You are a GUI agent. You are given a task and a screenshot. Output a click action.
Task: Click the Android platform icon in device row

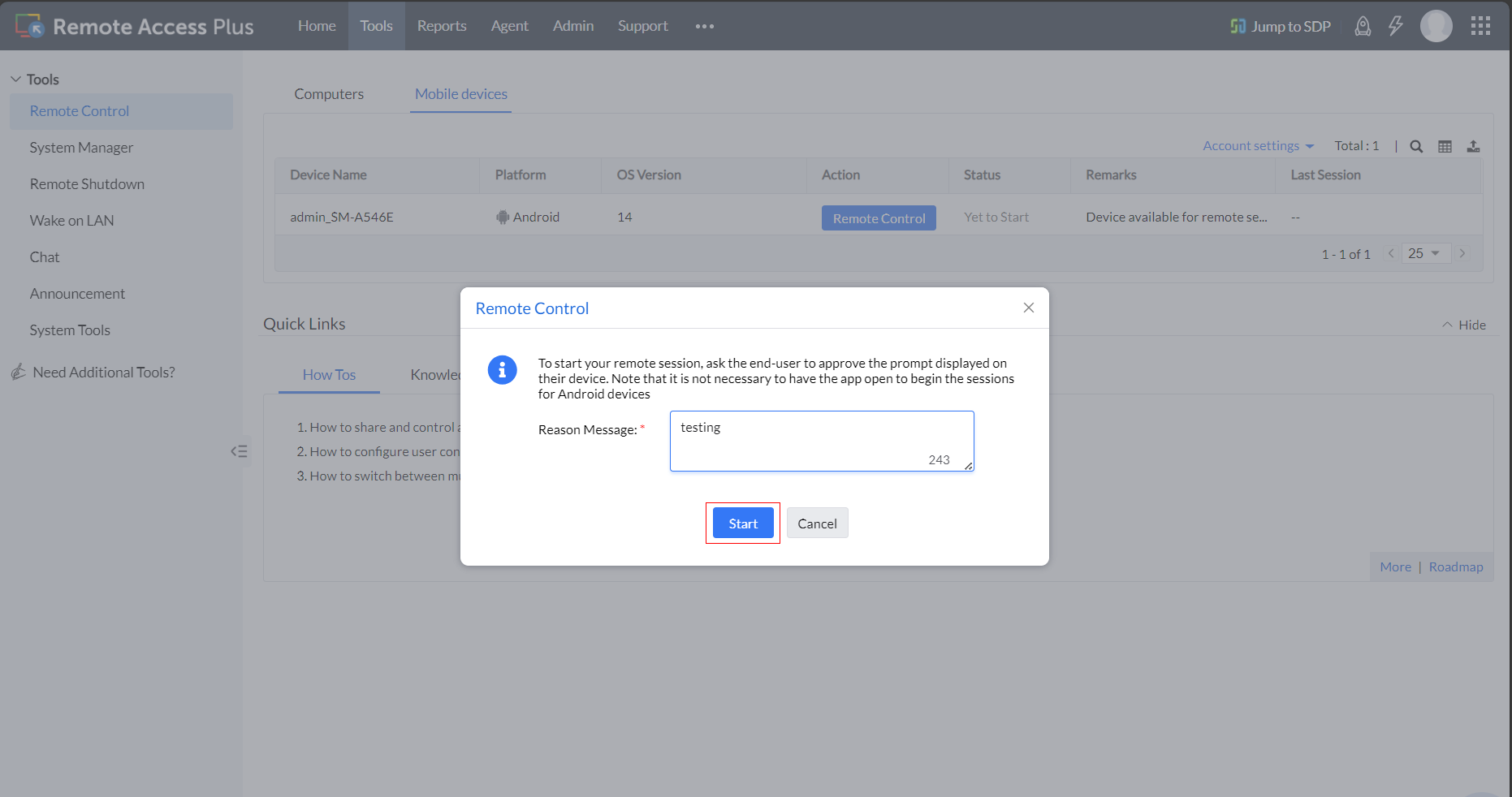tap(503, 218)
